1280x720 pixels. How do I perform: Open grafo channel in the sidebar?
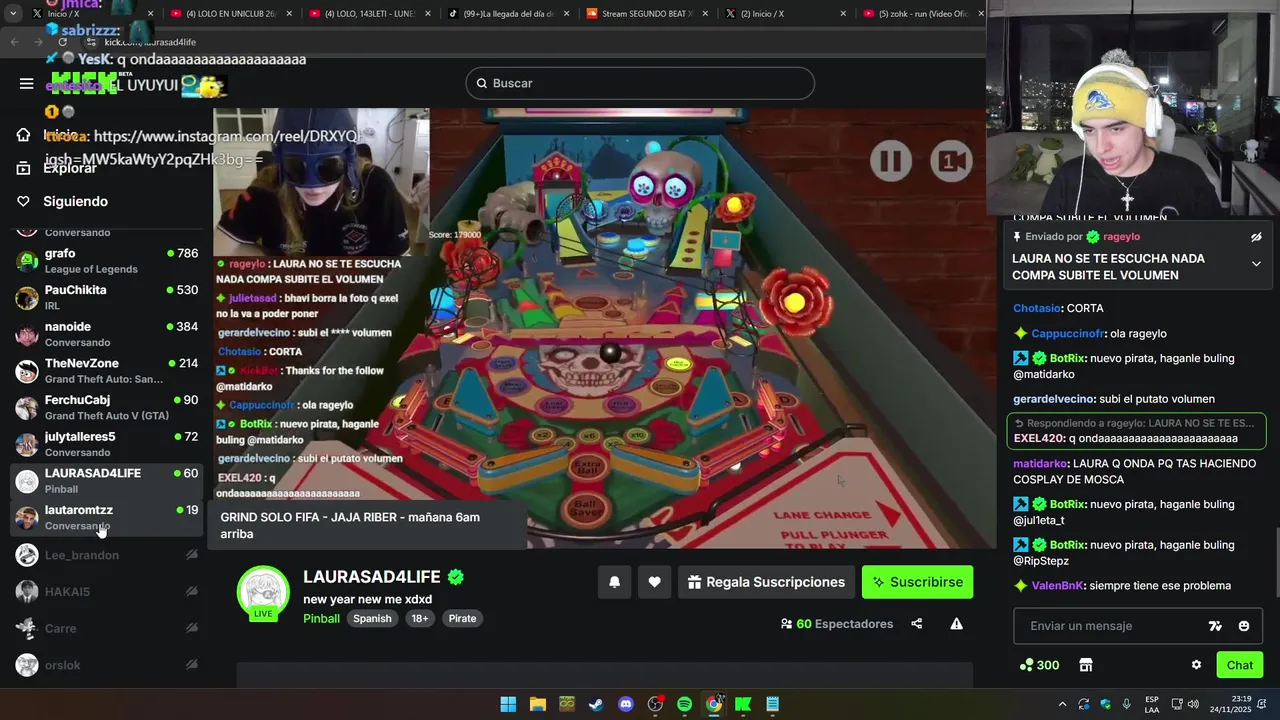(x=106, y=261)
